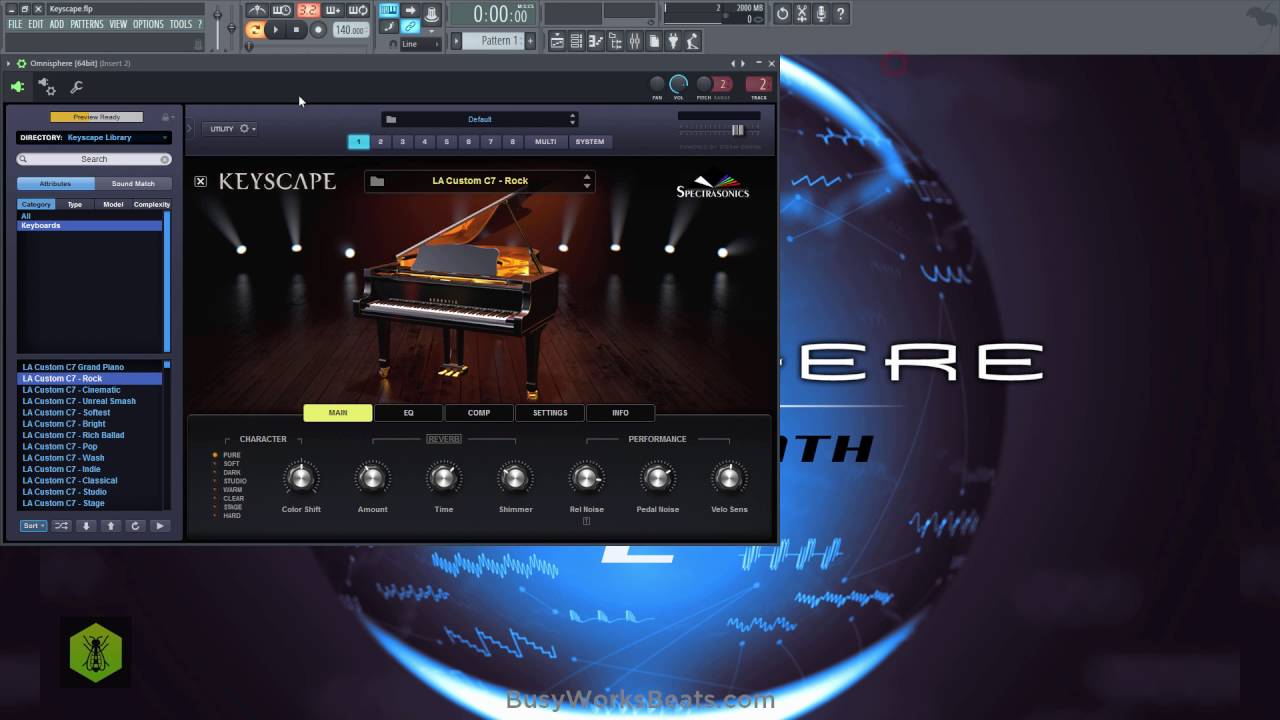Open the one-click audio recording microphone icon
This screenshot has height=720, width=1280.
tap(821, 14)
